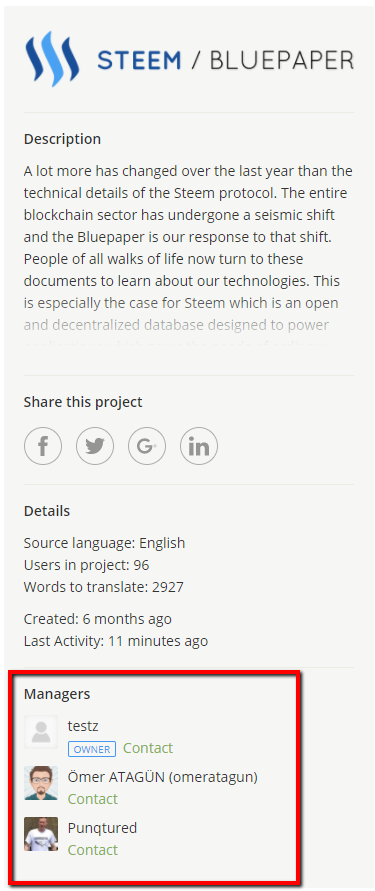Screen dimensions: 375x891
Task: Click the STEEM / BLUEPAPER title
Action: point(226,60)
